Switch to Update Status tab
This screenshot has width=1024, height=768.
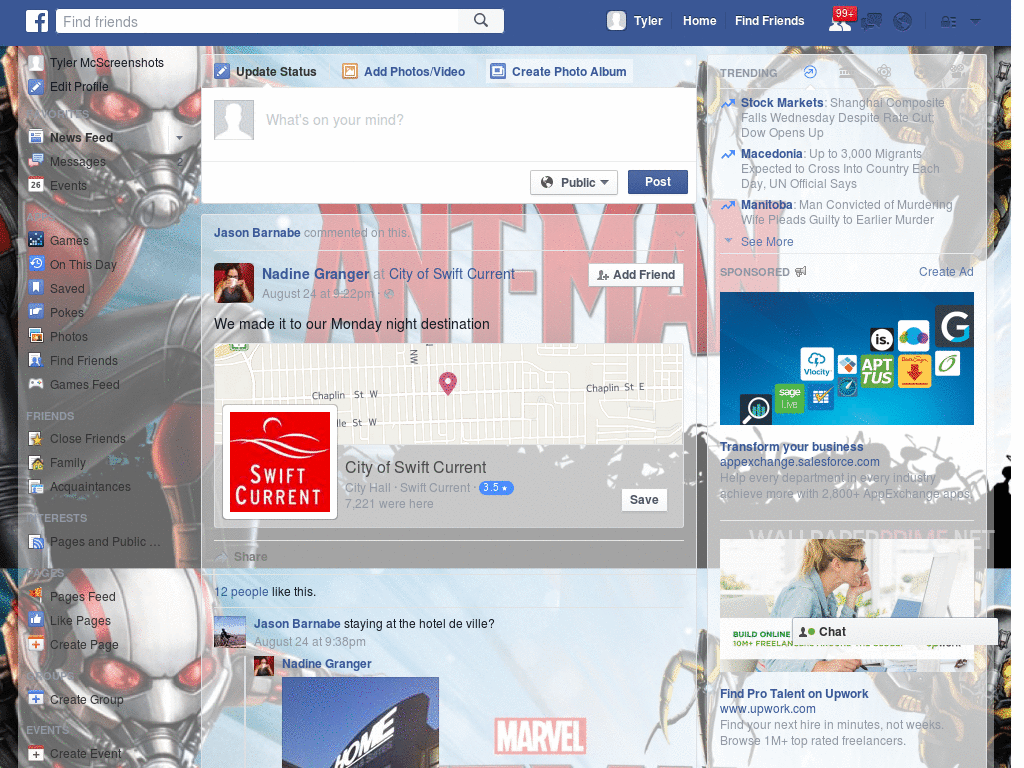(x=266, y=71)
